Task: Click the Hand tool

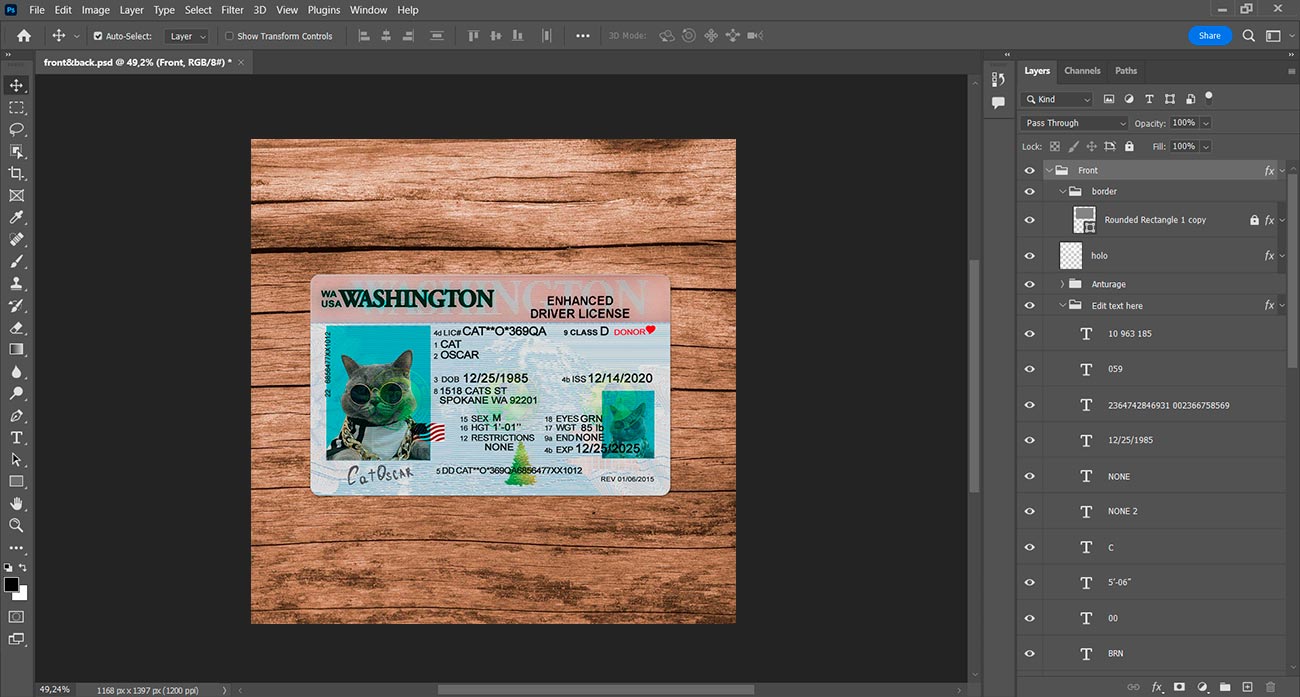Action: pos(17,503)
